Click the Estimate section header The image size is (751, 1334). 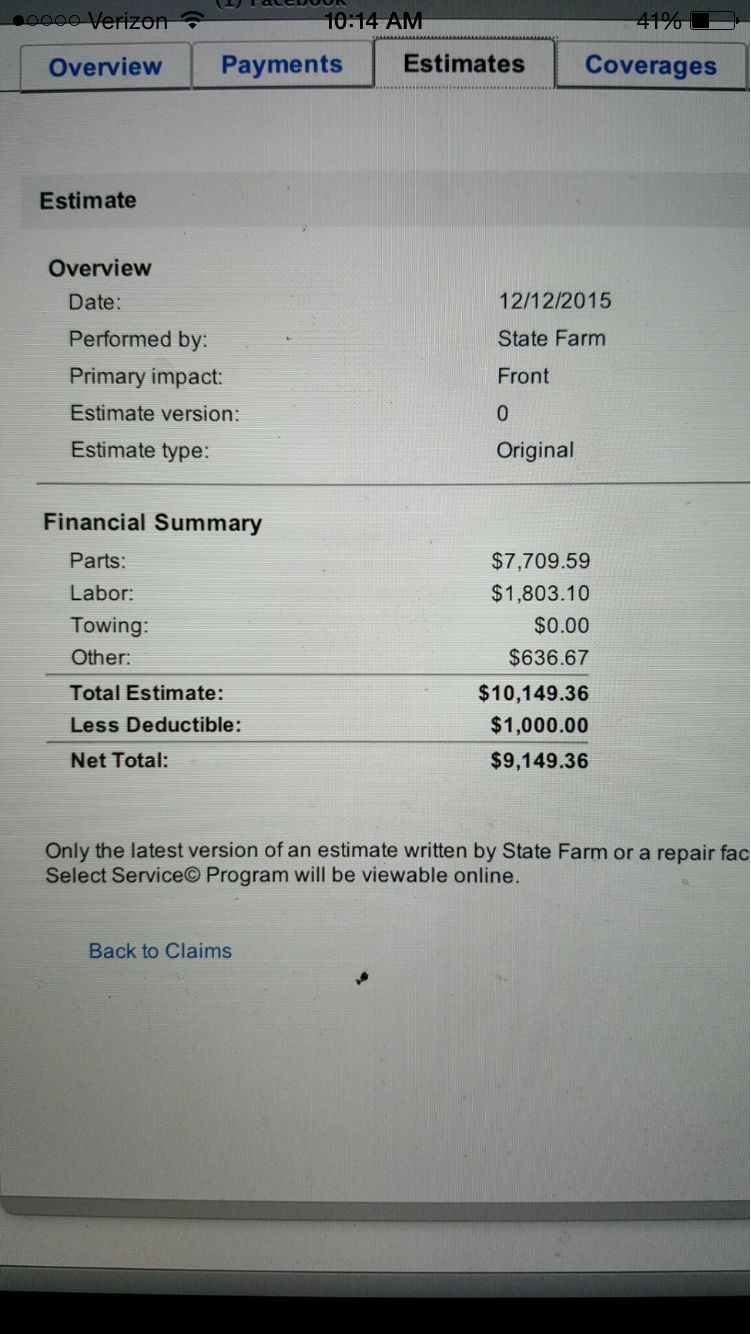(x=88, y=200)
